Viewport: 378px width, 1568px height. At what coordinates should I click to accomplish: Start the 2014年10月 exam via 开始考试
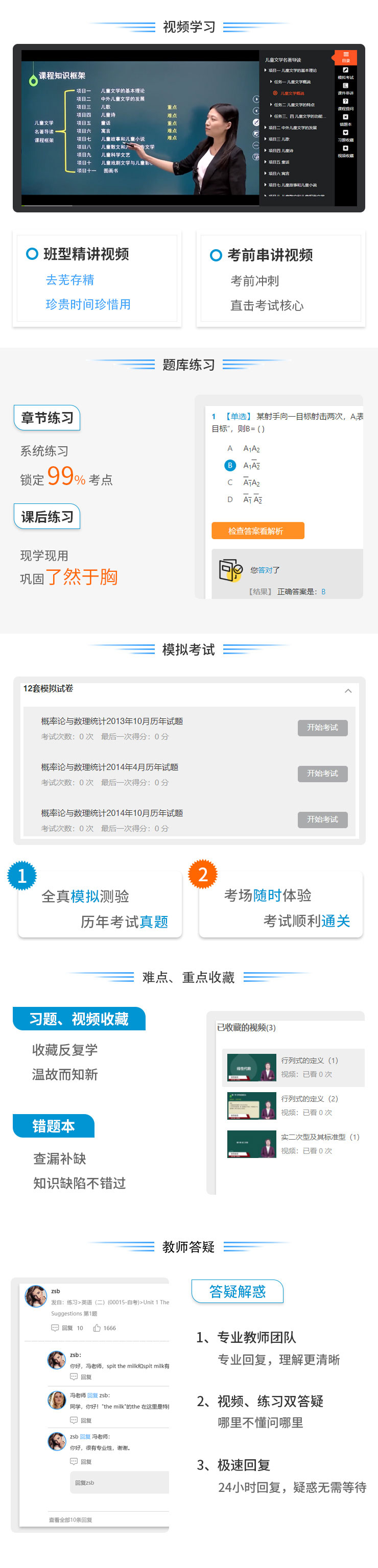click(x=323, y=819)
